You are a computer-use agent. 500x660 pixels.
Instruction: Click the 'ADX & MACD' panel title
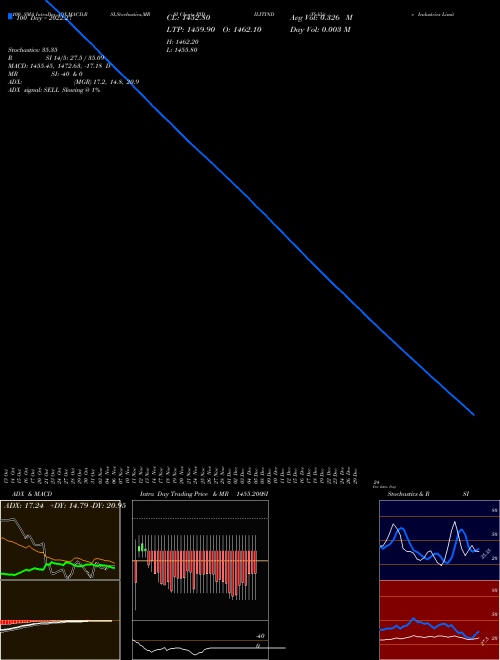click(32, 494)
